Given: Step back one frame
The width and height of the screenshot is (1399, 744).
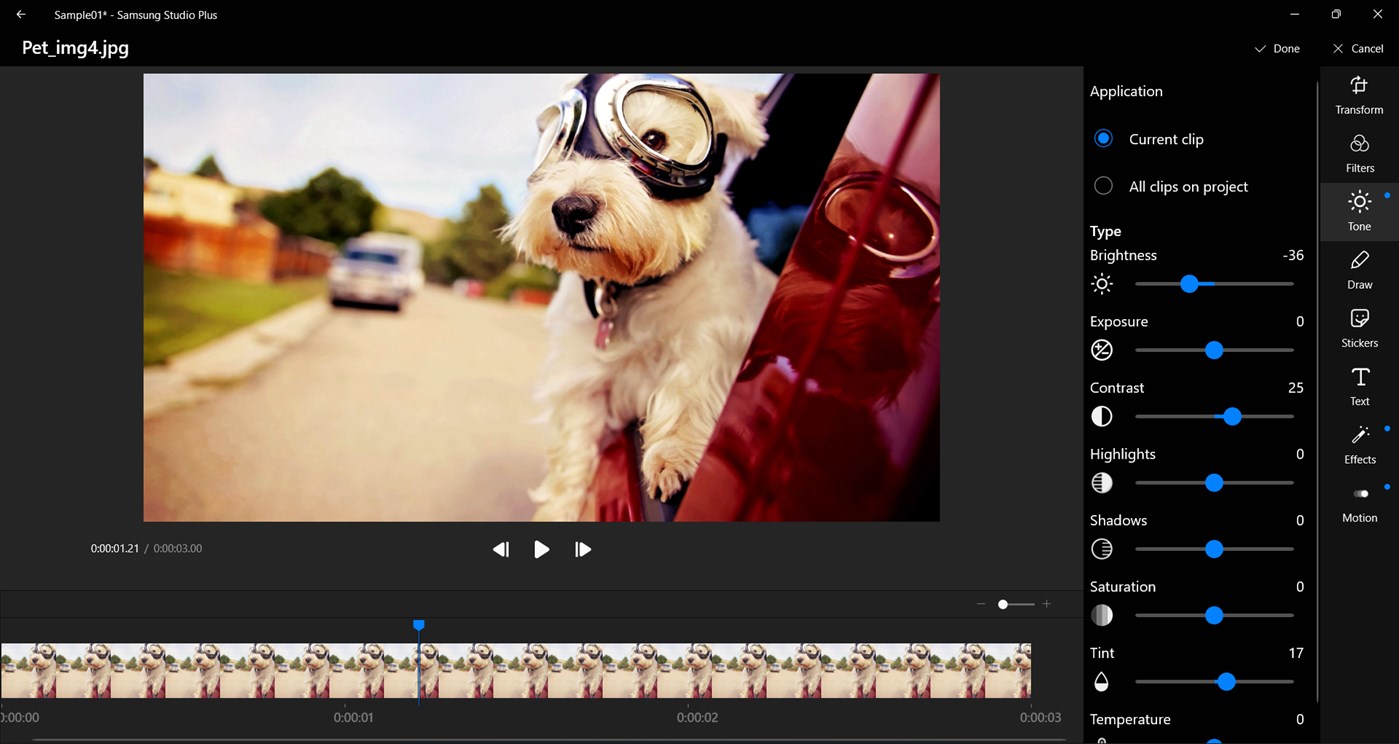Looking at the screenshot, I should point(501,549).
